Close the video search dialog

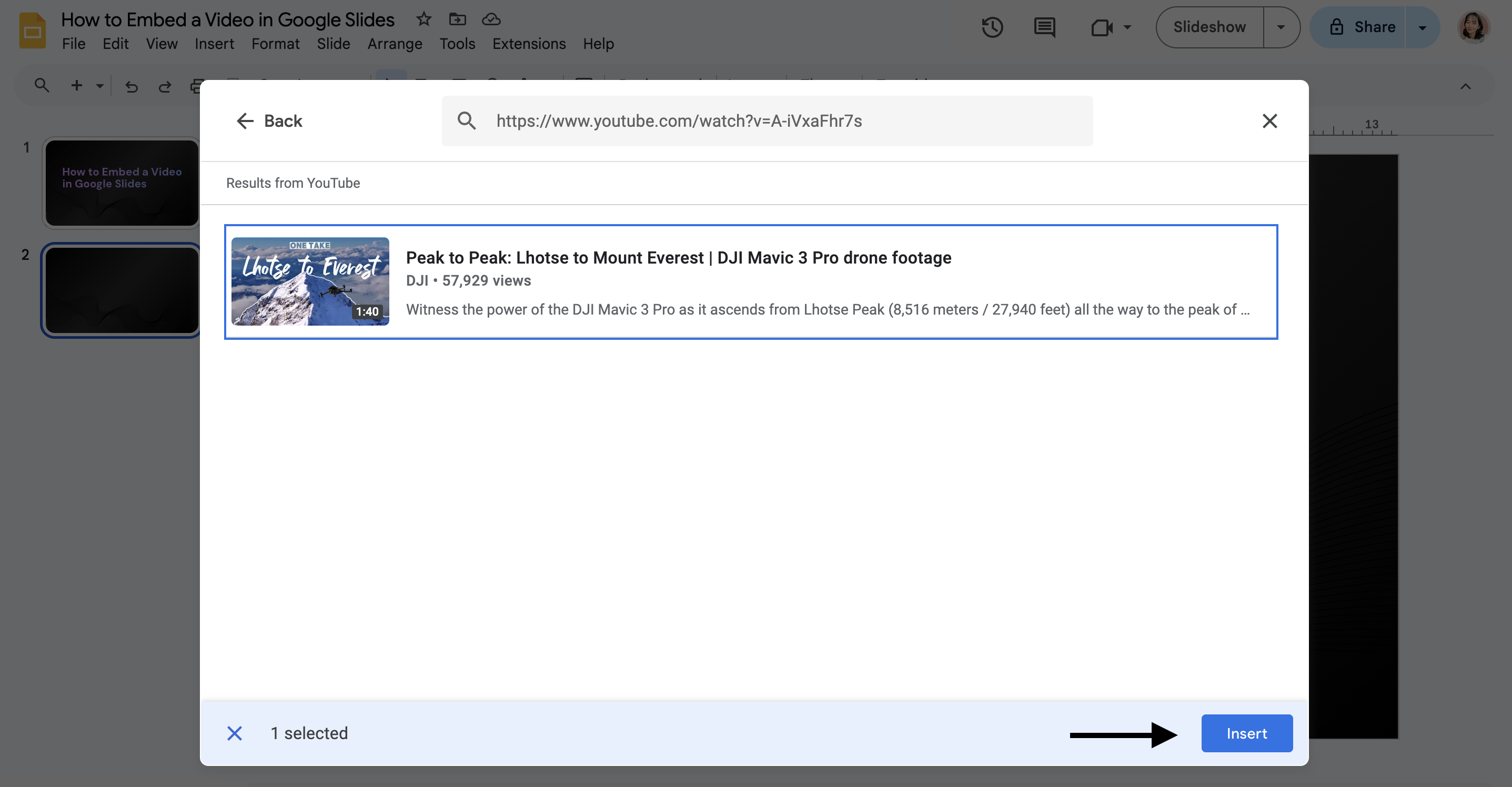tap(1269, 121)
